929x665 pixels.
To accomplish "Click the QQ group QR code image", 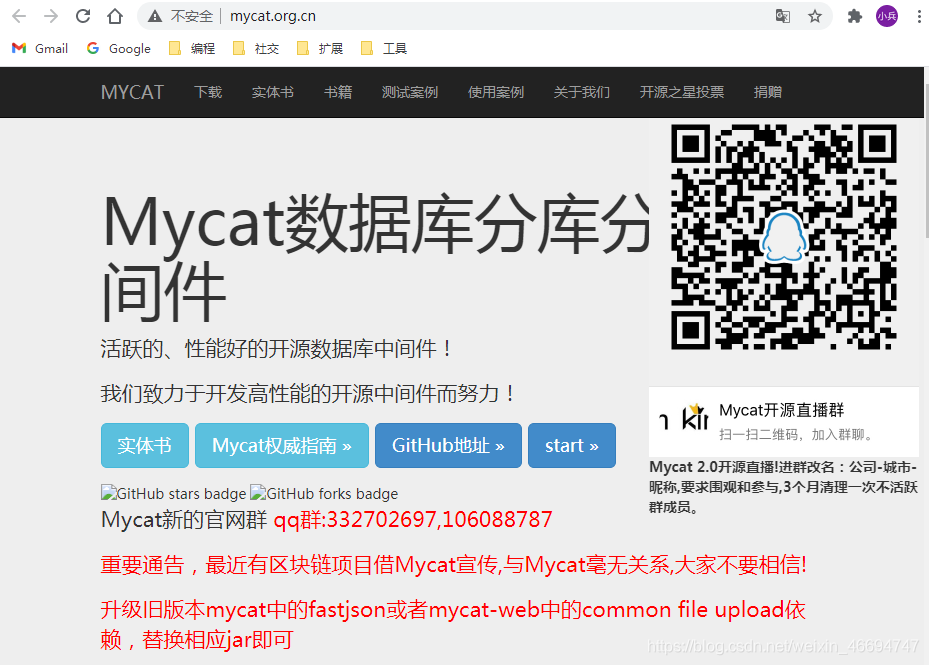I will [783, 236].
